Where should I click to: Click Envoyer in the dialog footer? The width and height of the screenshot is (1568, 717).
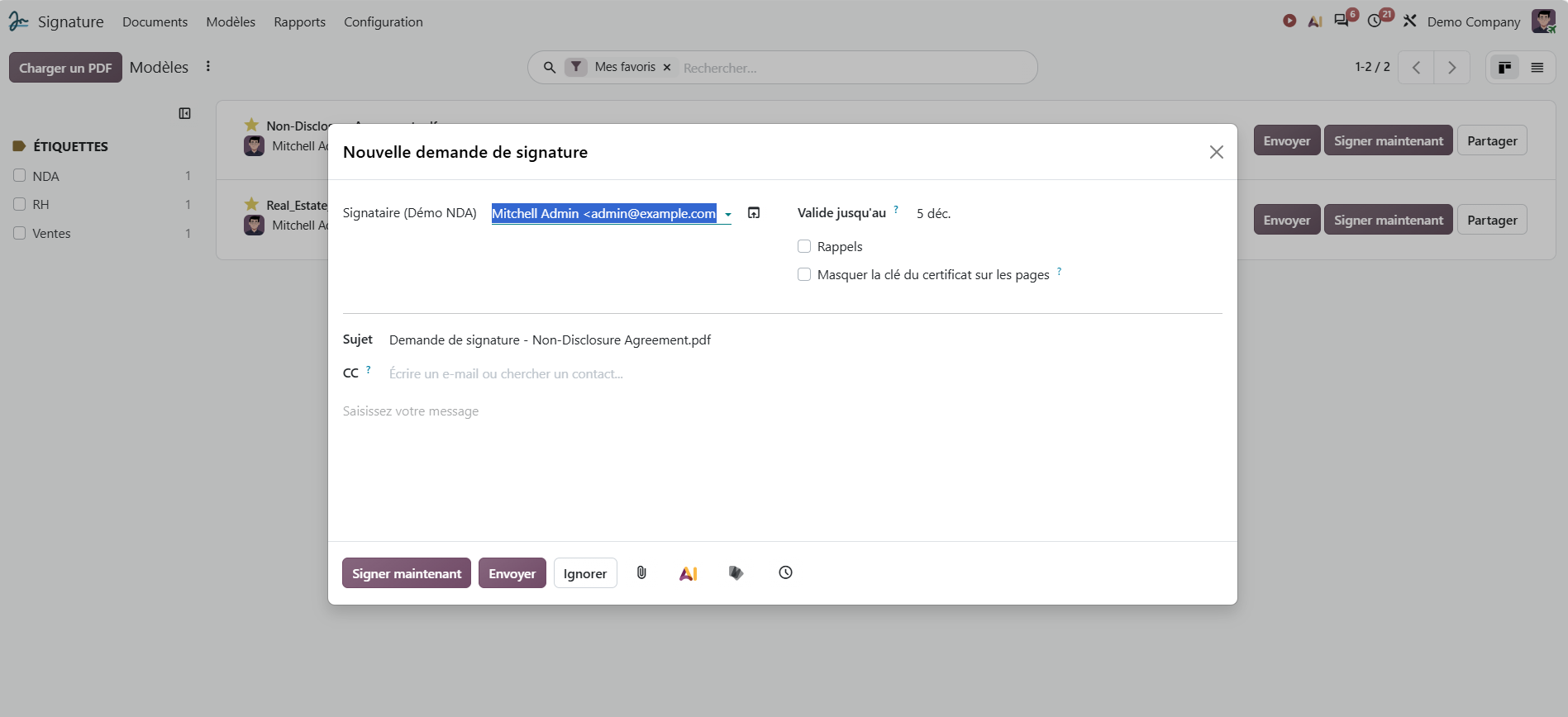(512, 573)
